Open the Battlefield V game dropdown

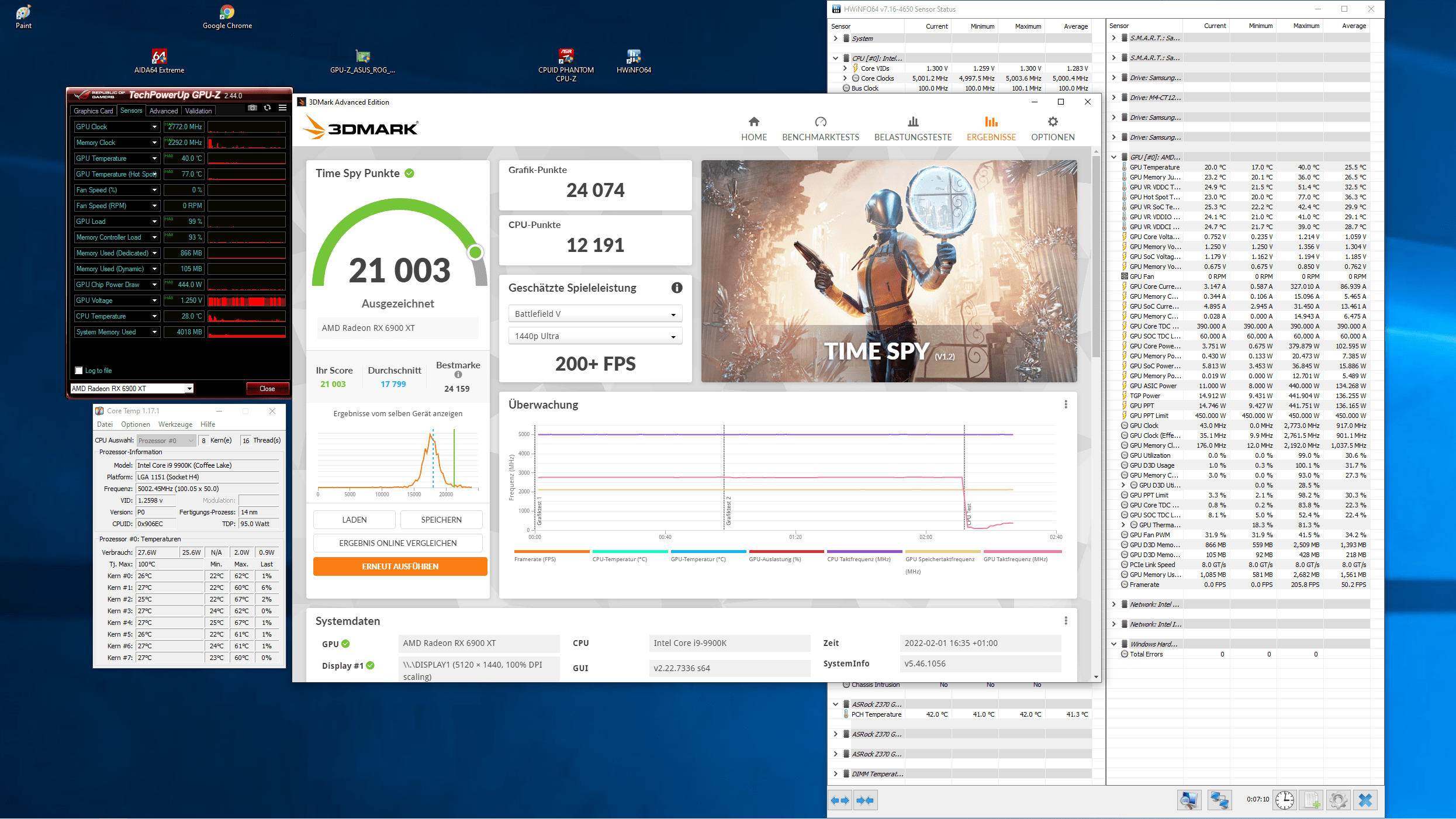tap(595, 314)
